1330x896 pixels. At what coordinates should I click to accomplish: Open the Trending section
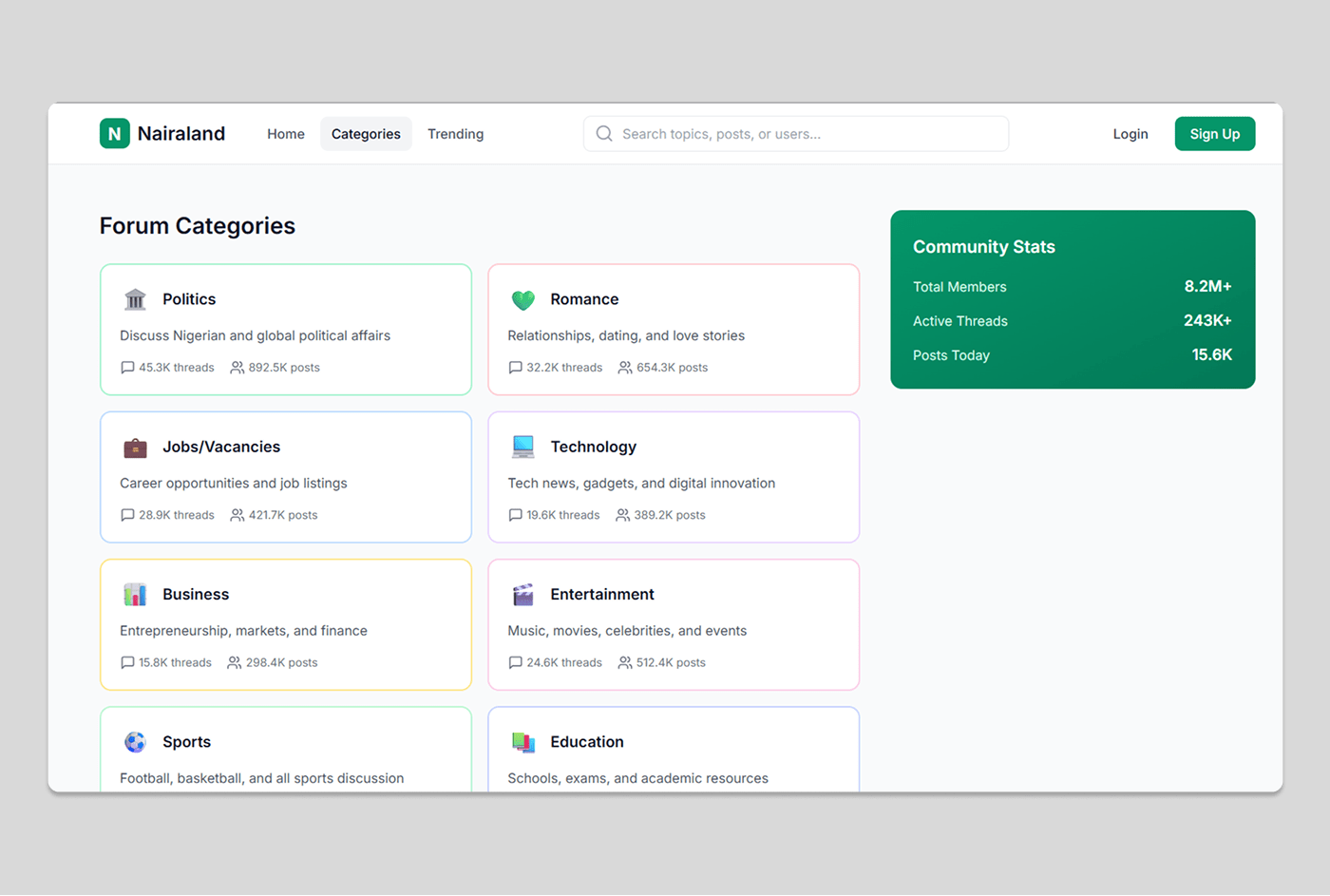tap(455, 134)
